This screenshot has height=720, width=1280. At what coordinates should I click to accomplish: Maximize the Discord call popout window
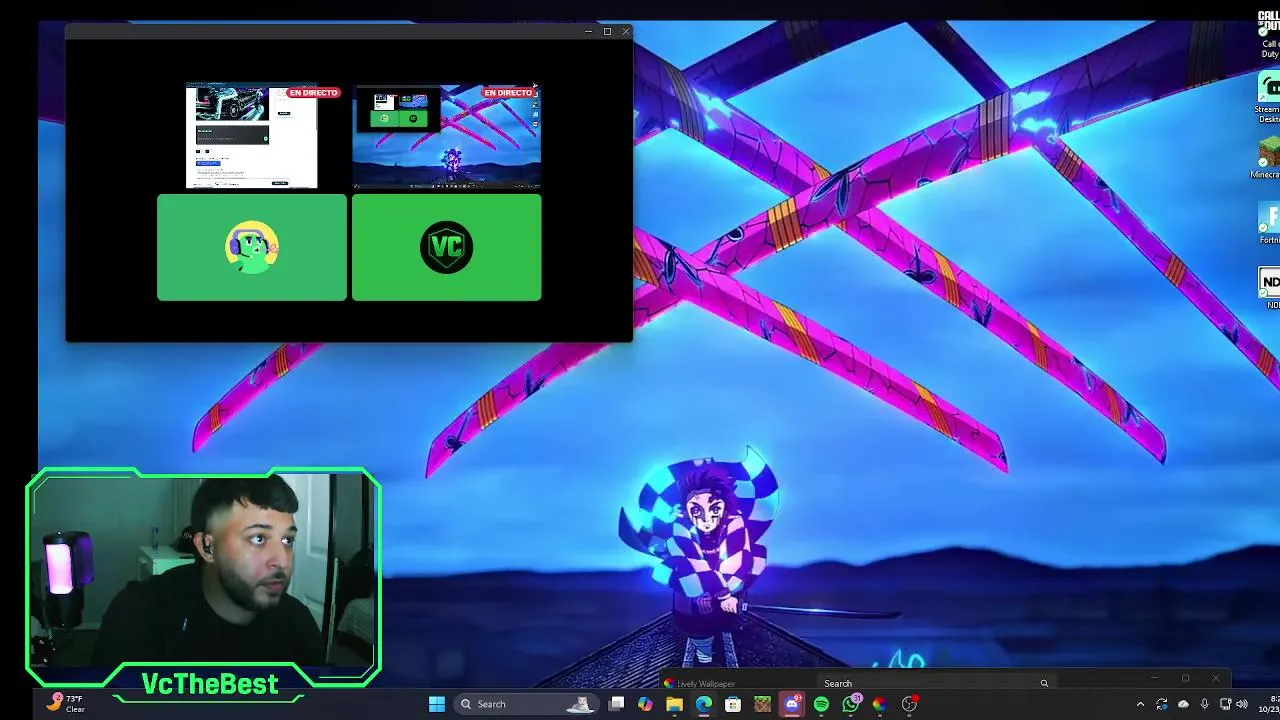(x=607, y=32)
